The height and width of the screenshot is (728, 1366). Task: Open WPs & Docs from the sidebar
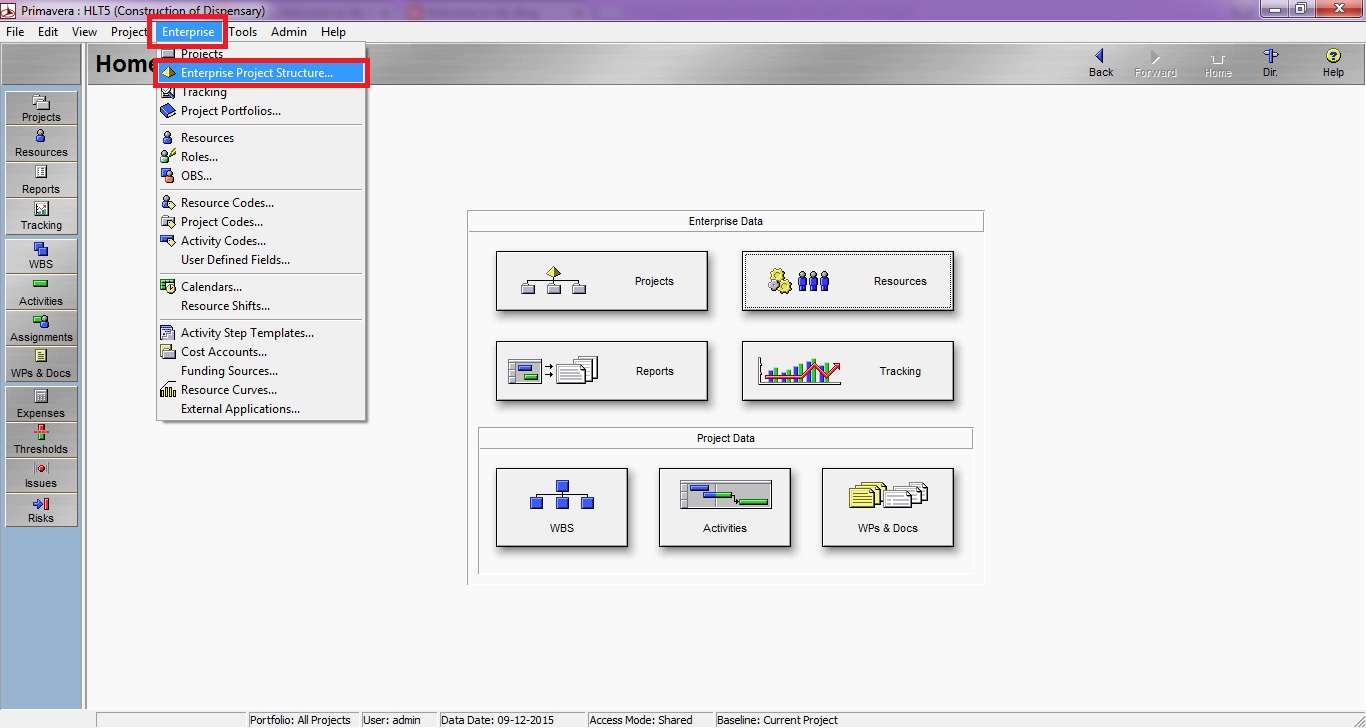coord(40,364)
